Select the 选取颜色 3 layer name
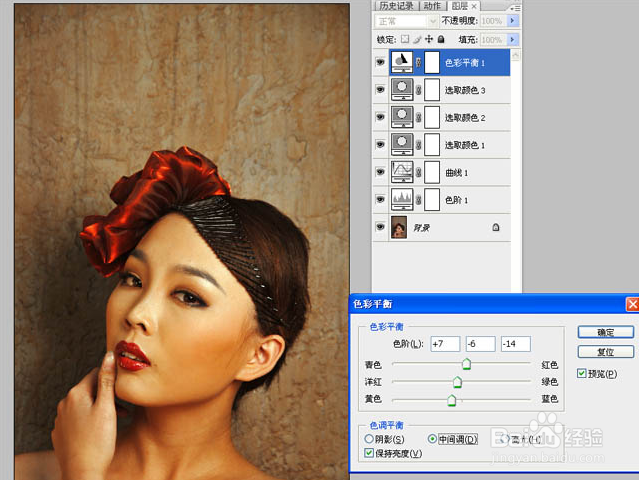This screenshot has width=639, height=480. pyautogui.click(x=465, y=90)
